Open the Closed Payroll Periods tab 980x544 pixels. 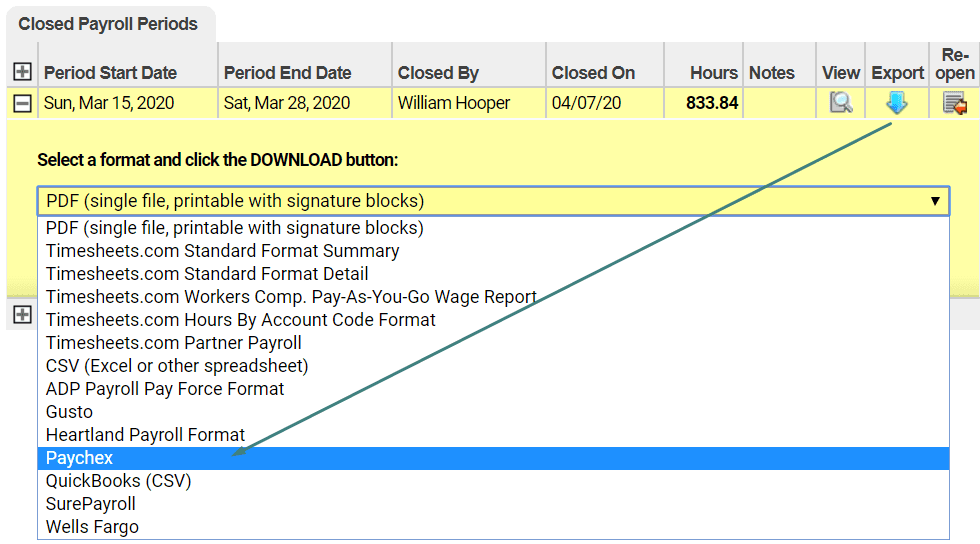(x=110, y=24)
